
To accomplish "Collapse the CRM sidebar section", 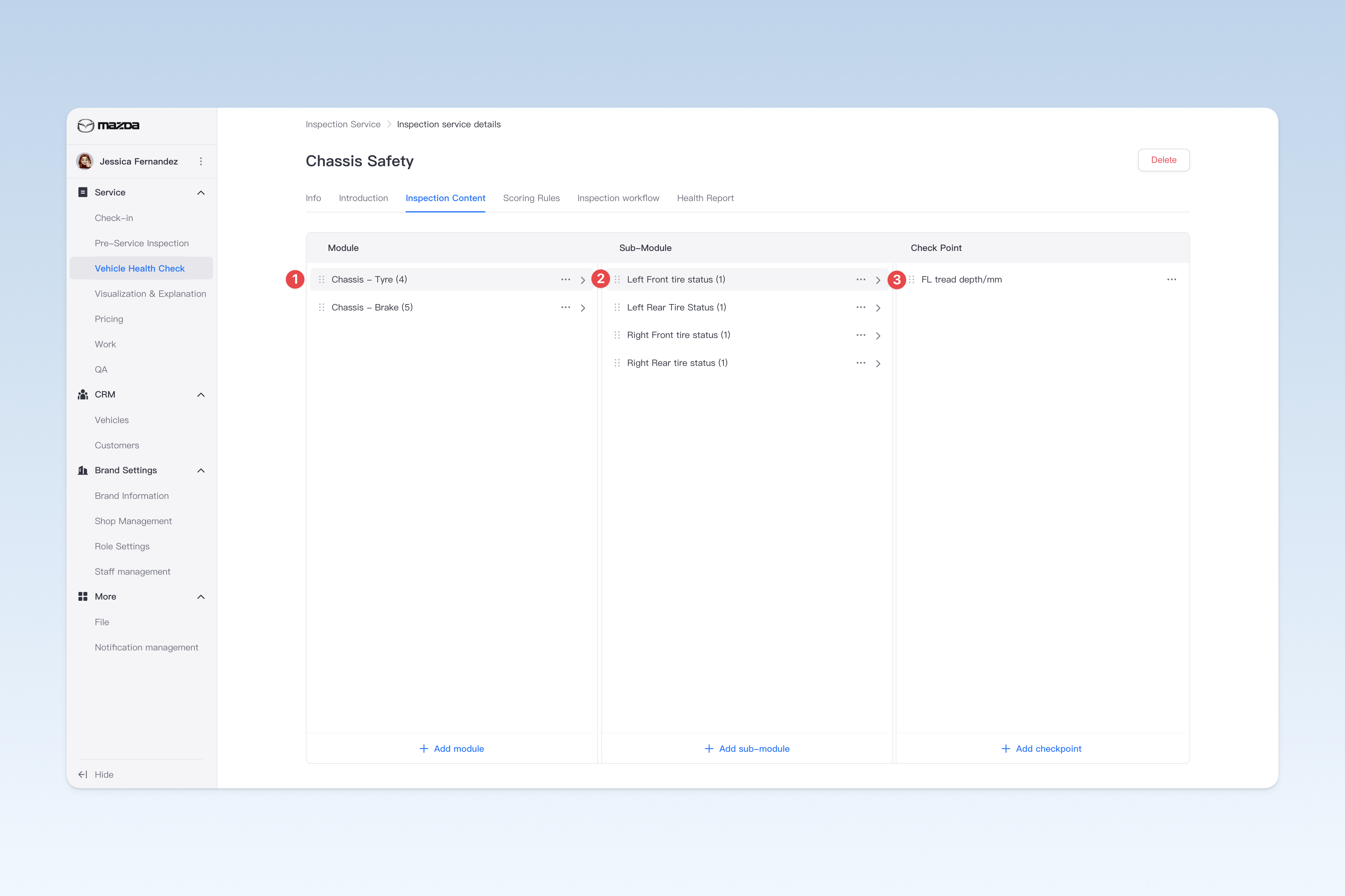I will click(201, 395).
